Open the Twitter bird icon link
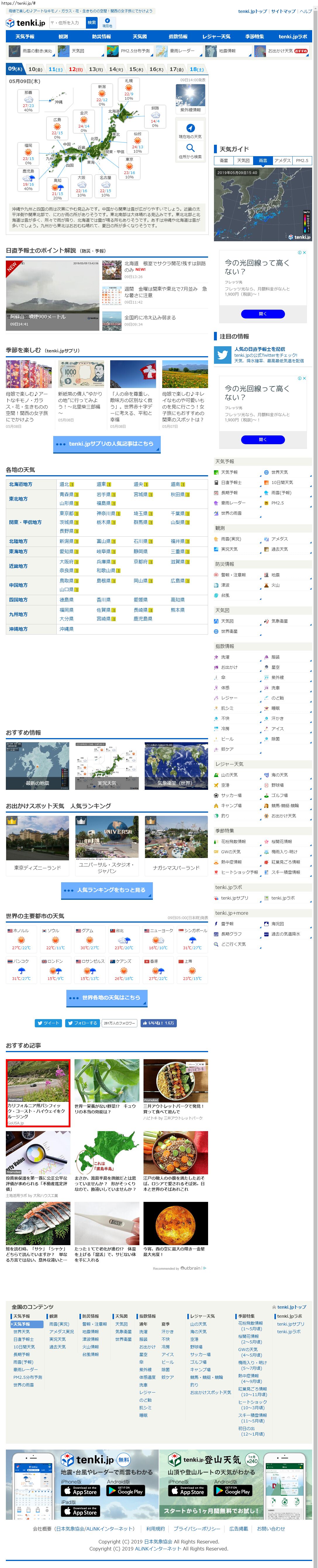Viewport: 318px width, 1568px height. 222,355
